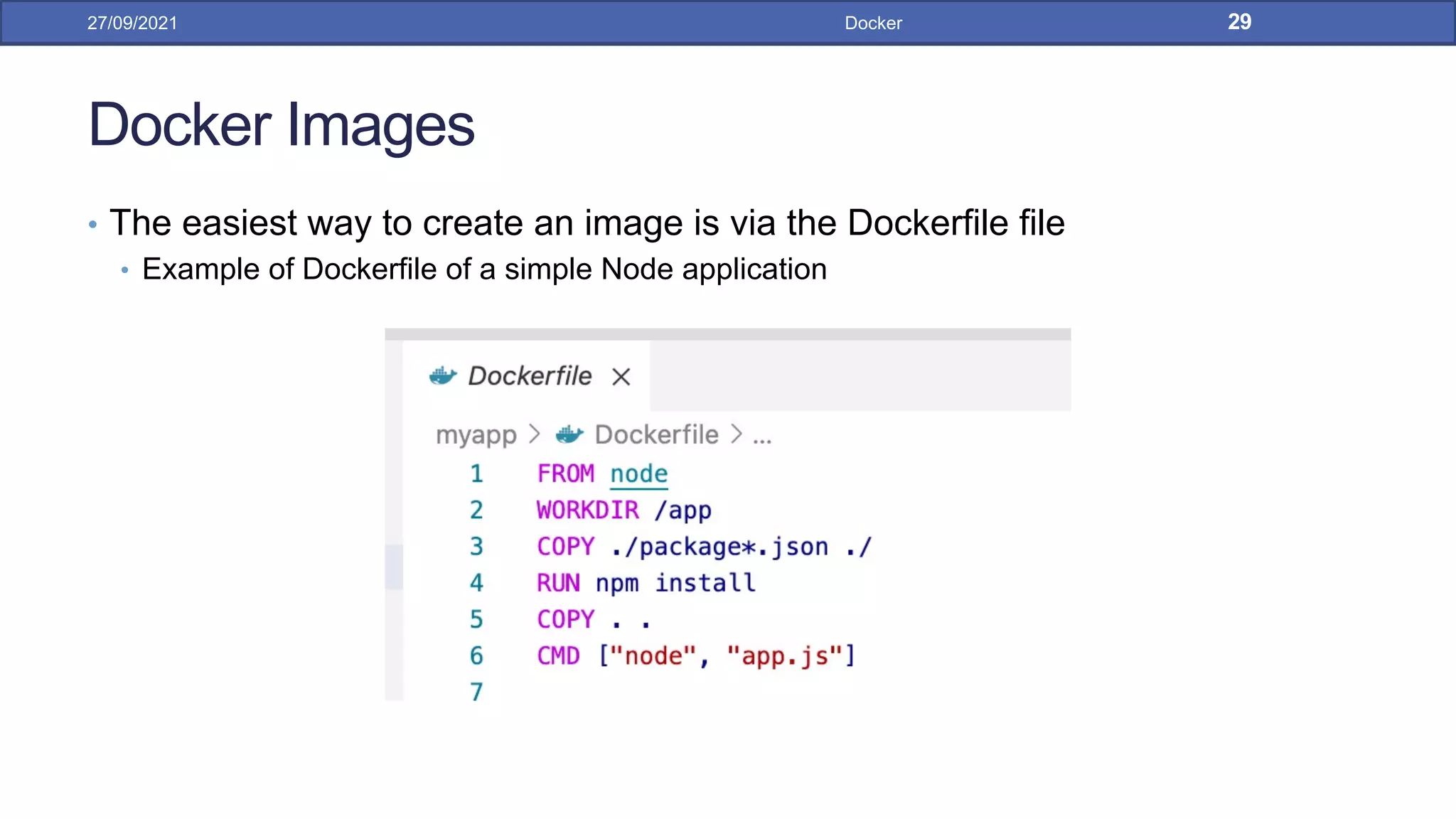
Task: Click the Docker whale icon in the breadcrumb
Action: (x=569, y=434)
